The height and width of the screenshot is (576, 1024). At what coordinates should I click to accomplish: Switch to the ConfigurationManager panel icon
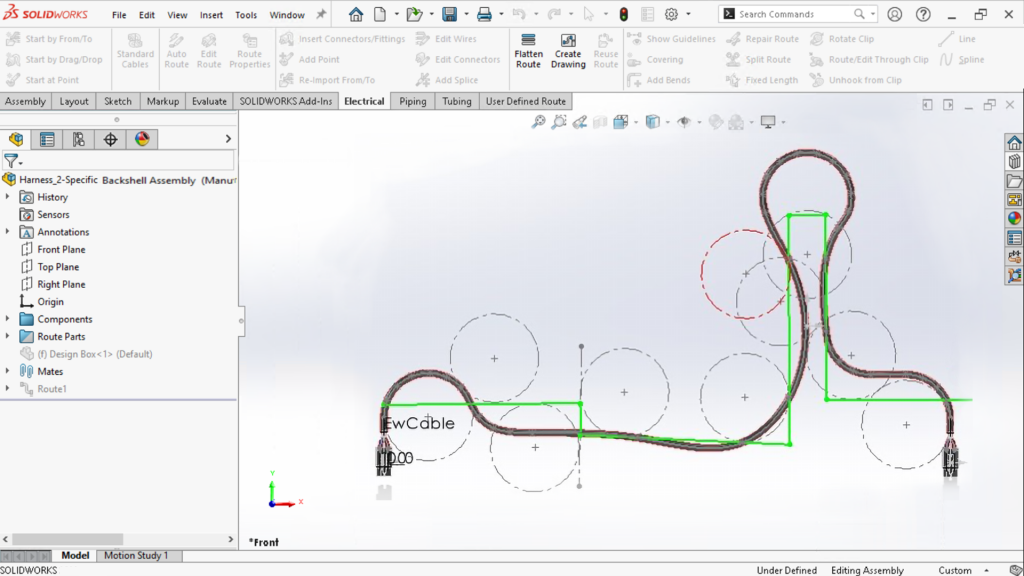point(78,139)
